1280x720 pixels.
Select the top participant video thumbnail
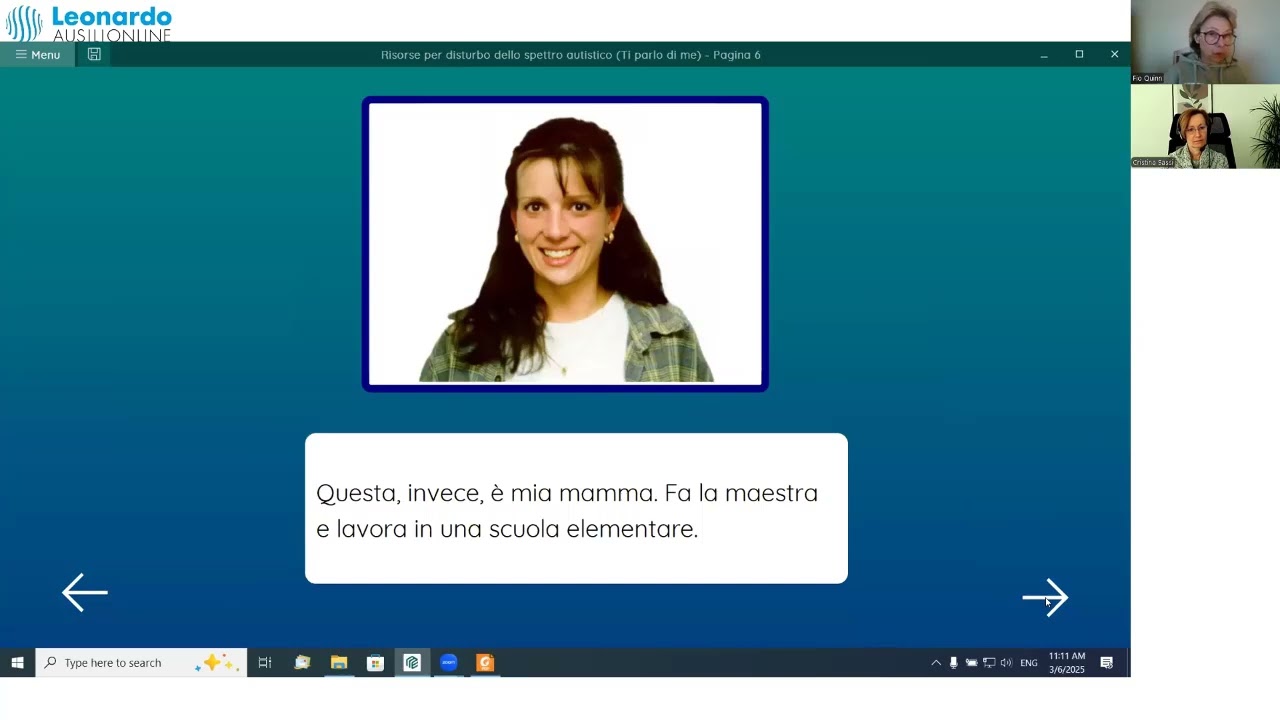click(x=1205, y=42)
